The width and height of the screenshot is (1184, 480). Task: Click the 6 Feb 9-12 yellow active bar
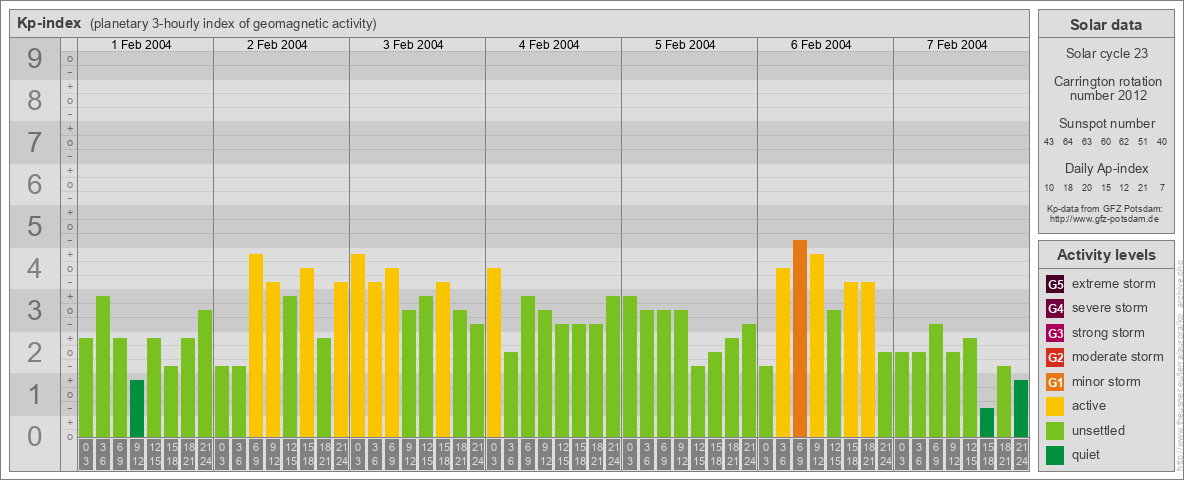point(817,346)
